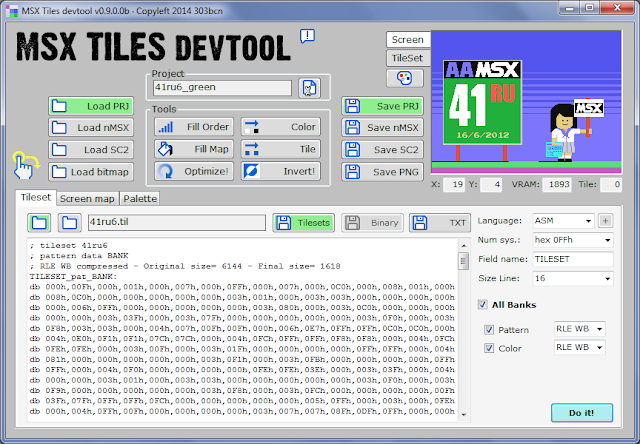The image size is (640, 444).
Task: Click the plus button next to Language
Action: click(605, 221)
